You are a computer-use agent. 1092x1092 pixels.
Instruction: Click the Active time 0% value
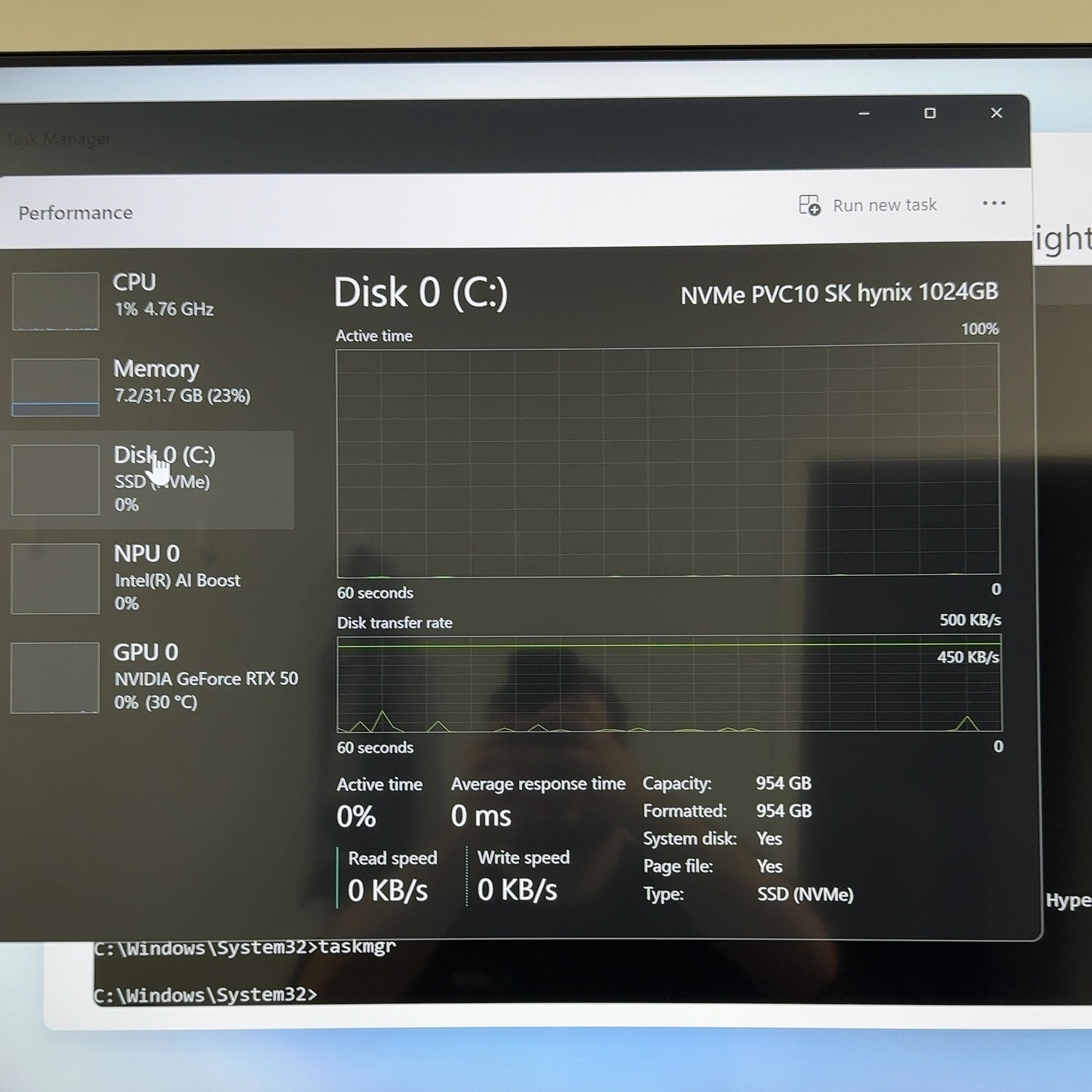tap(356, 817)
